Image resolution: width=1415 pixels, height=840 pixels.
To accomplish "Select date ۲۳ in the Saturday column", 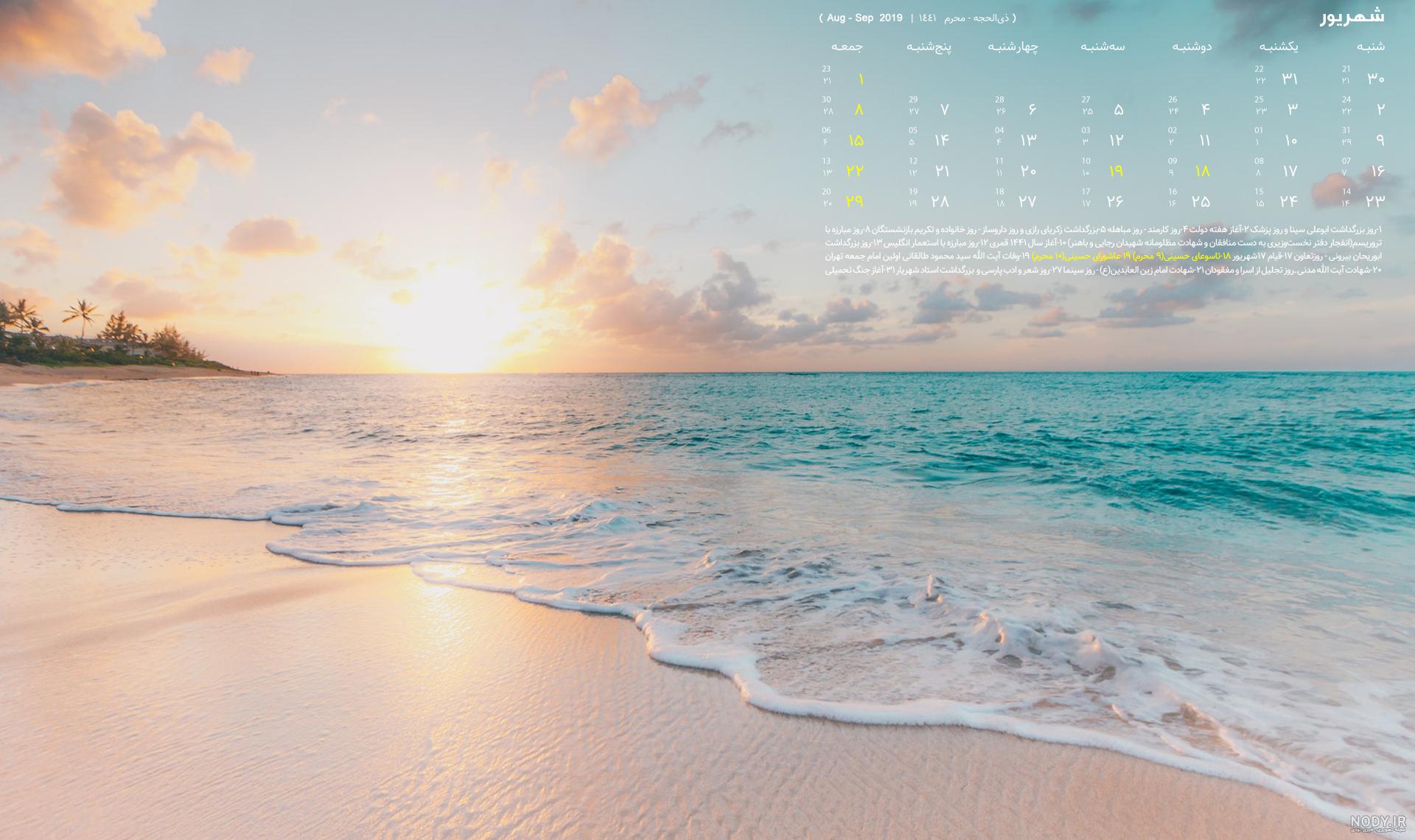I will tap(1375, 201).
